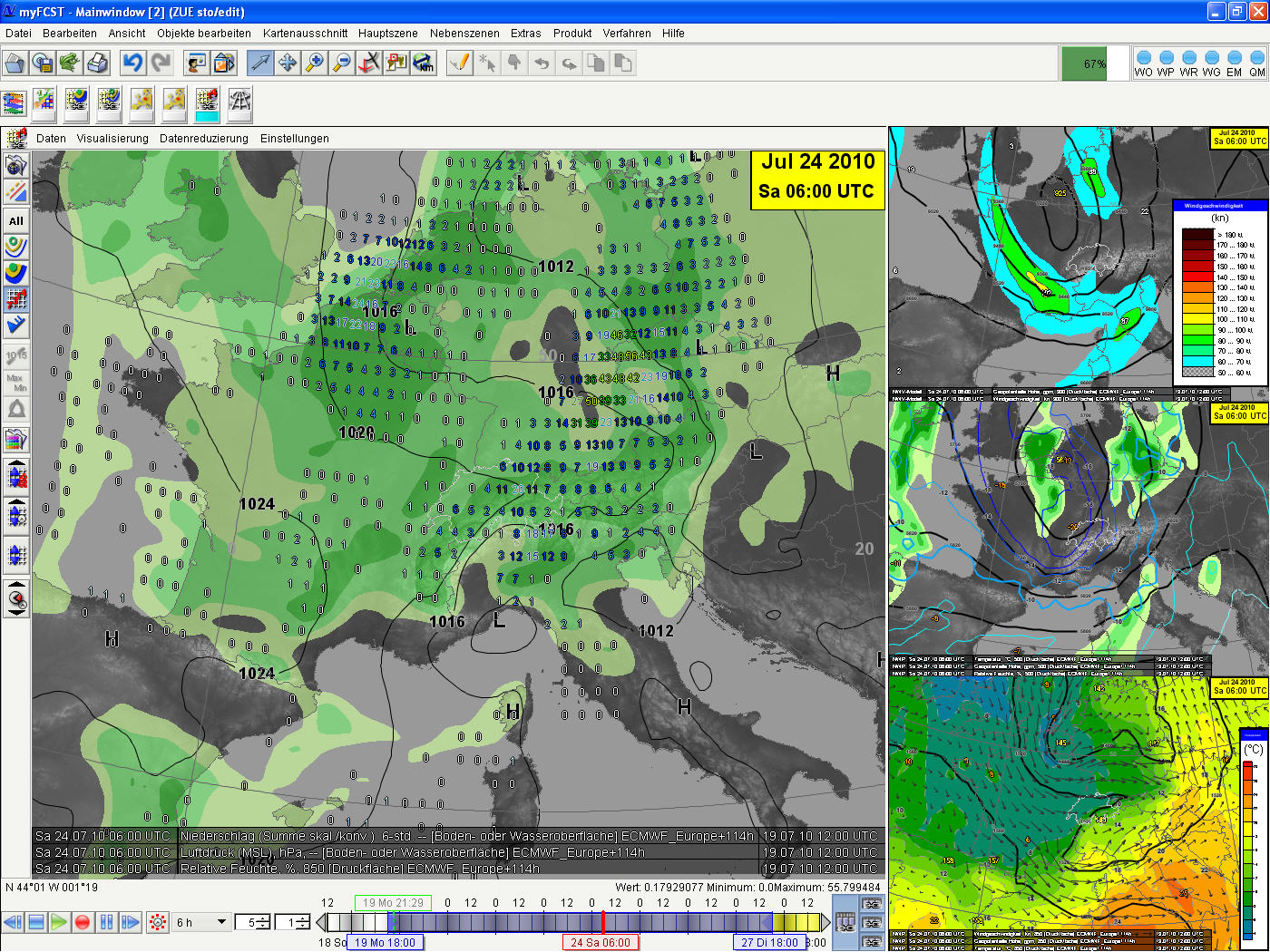Select the zoom-in magnifier tool
This screenshot has height=952, width=1270.
pos(315,63)
